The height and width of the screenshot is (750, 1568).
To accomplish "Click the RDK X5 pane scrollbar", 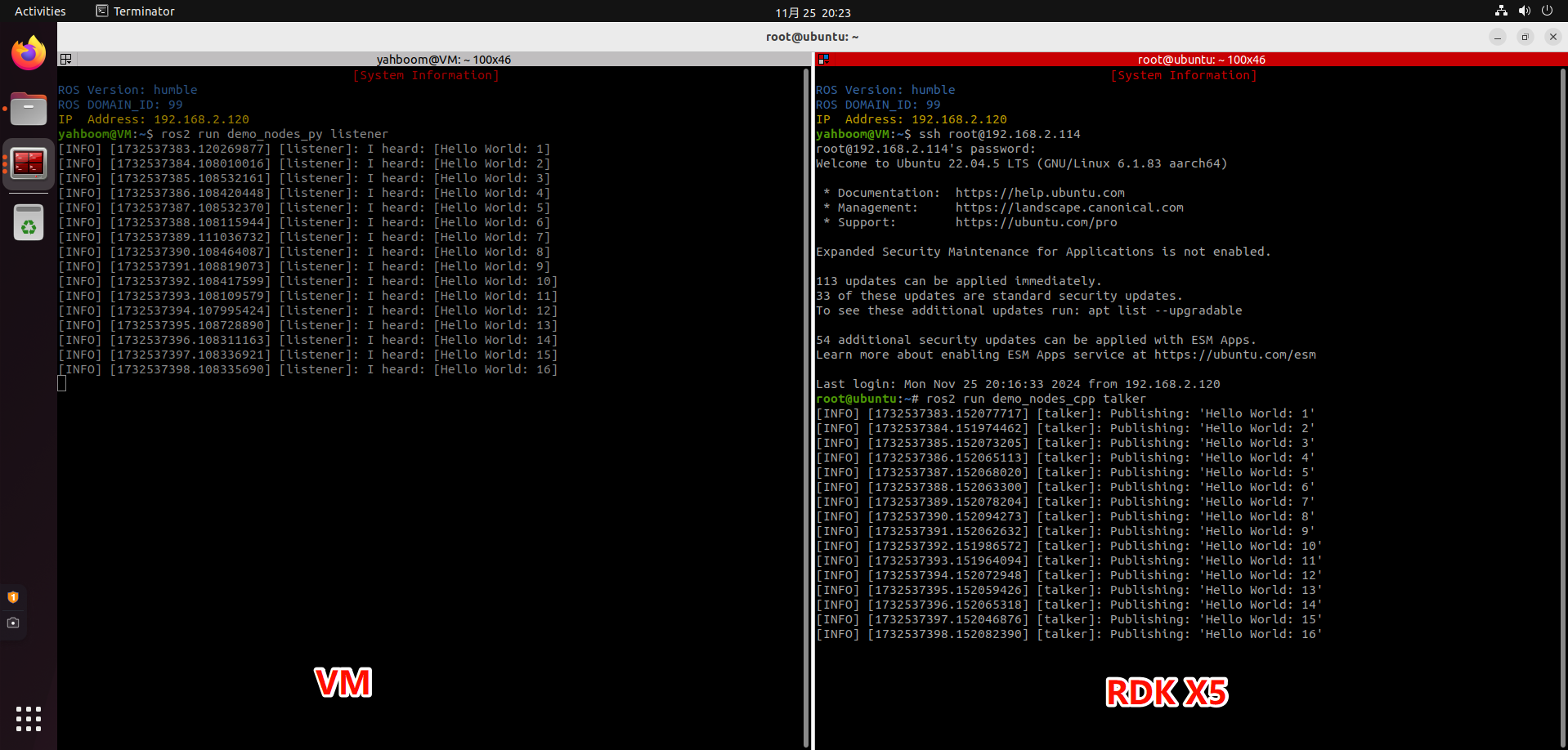I will [1563, 408].
